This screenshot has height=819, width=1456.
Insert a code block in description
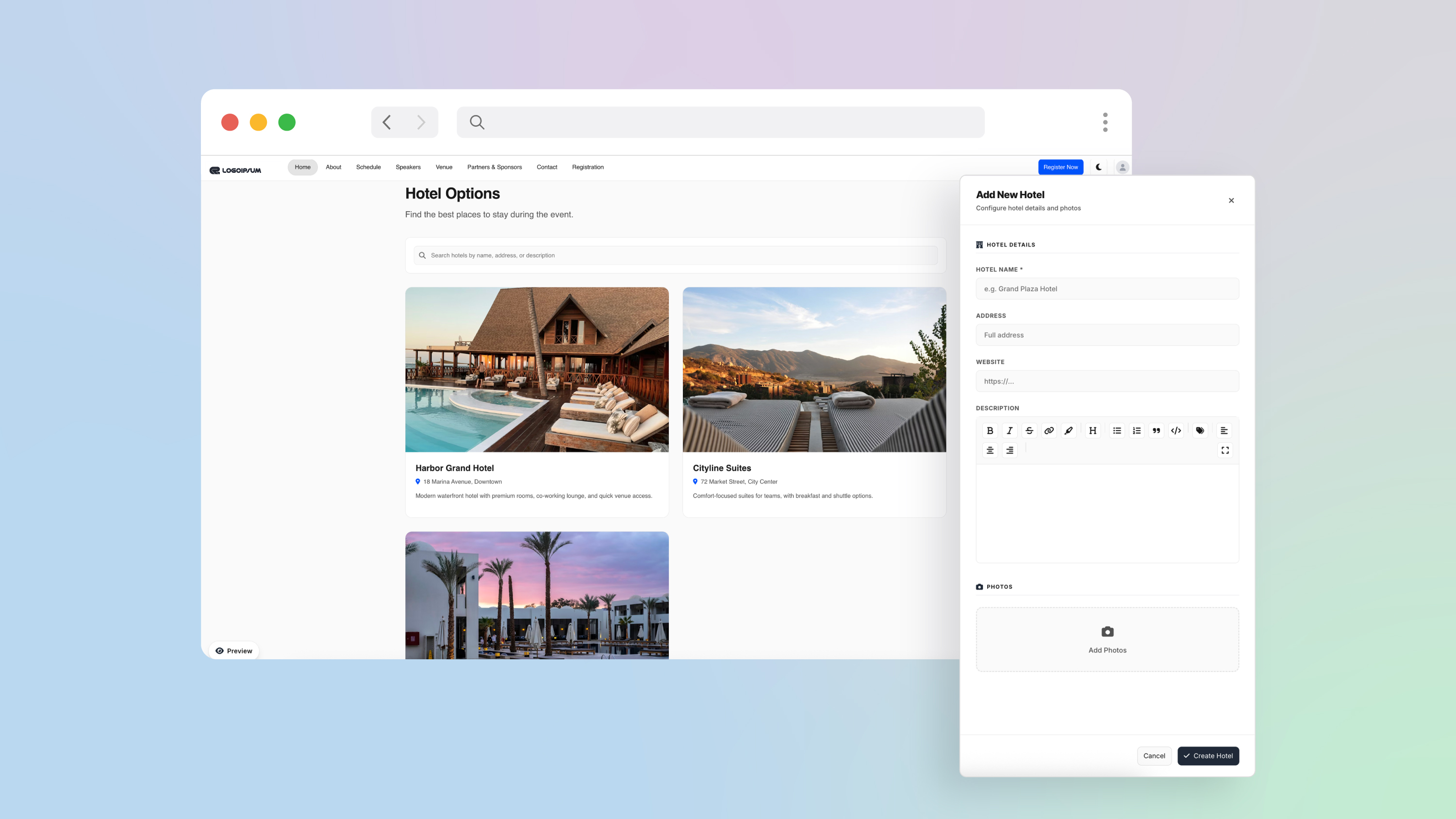[1176, 431]
